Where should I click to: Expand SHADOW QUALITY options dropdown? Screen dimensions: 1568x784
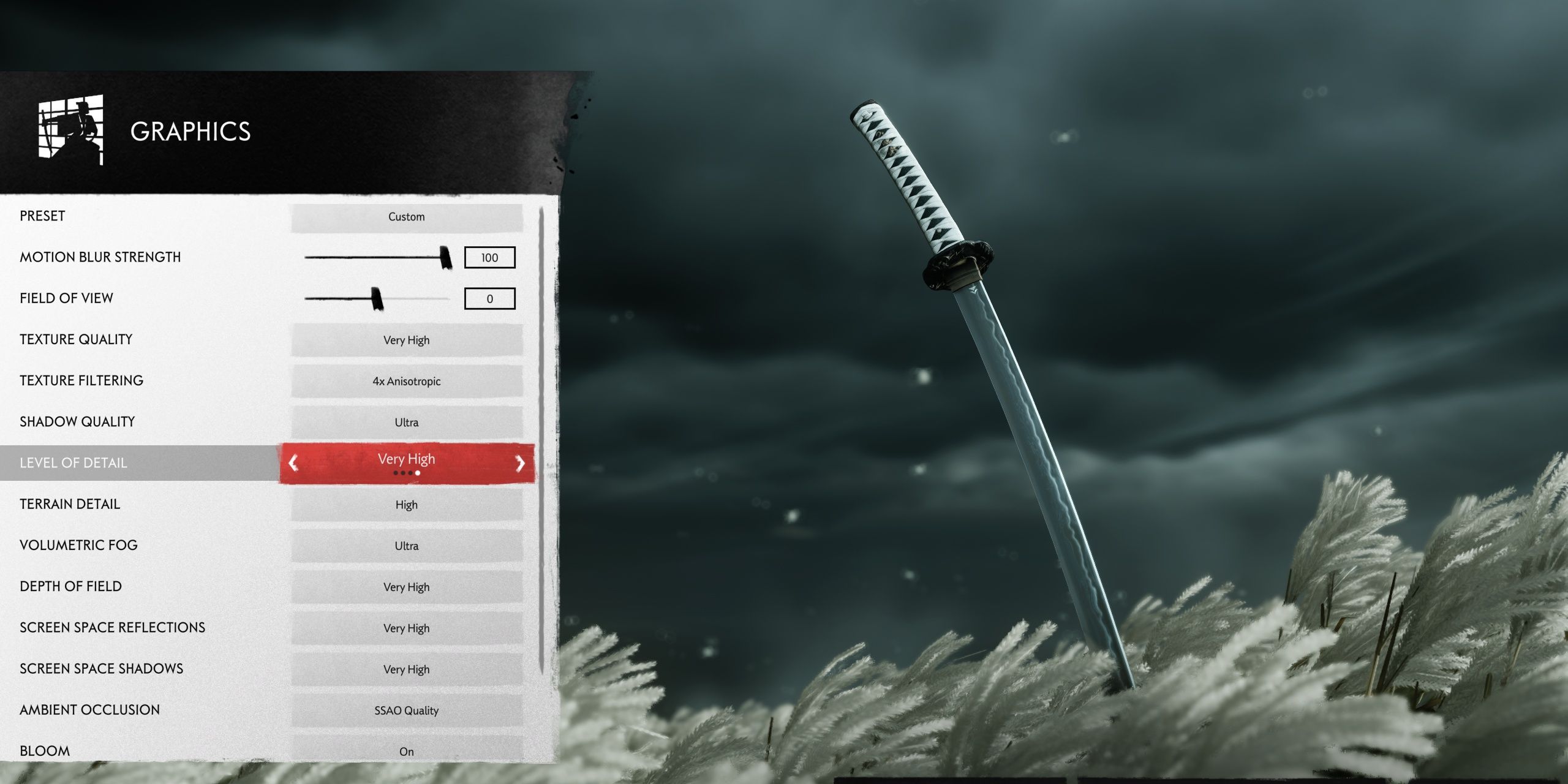click(406, 420)
